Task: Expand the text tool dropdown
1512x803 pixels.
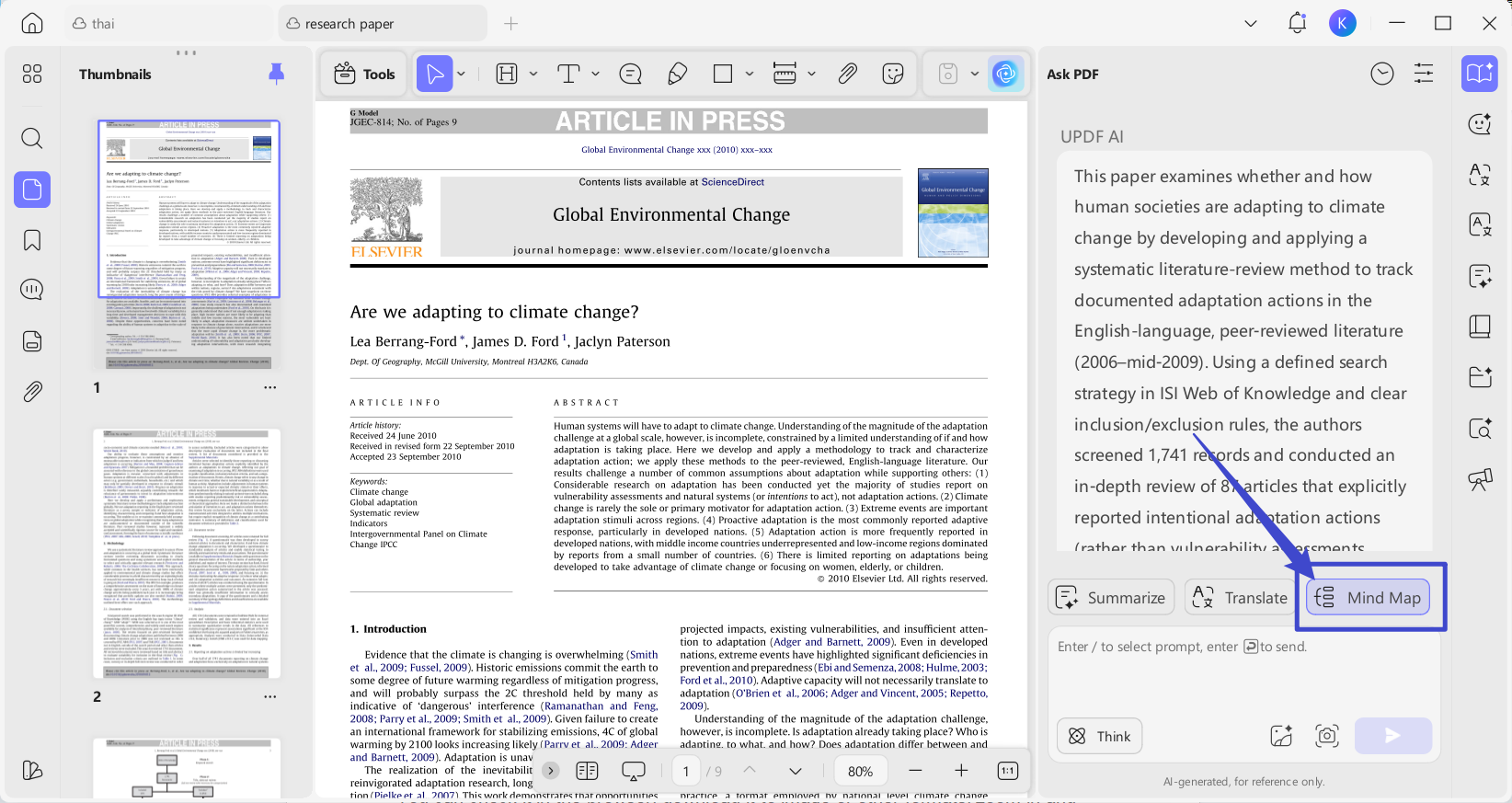Action: point(596,74)
